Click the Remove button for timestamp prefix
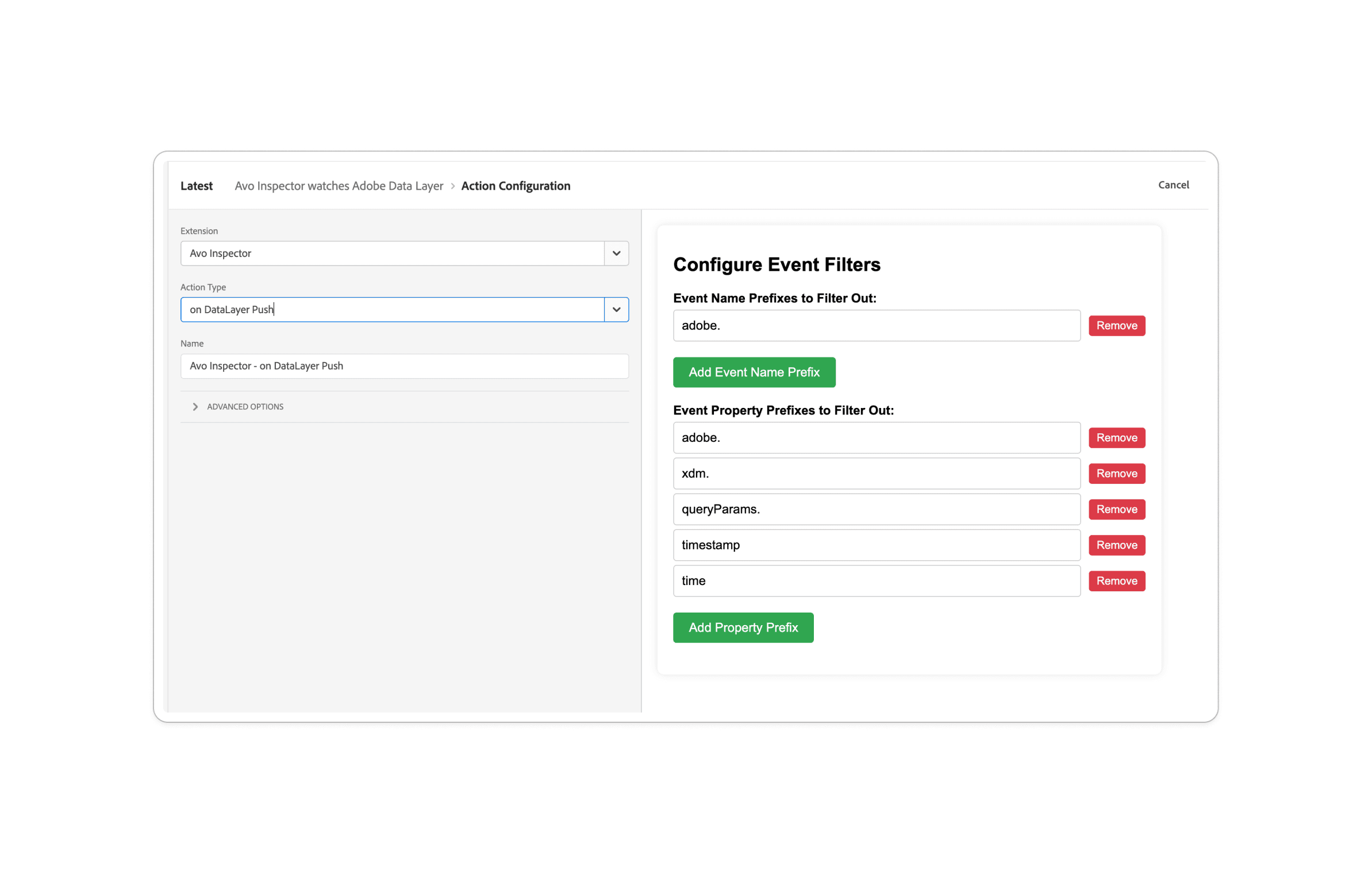 [1116, 545]
